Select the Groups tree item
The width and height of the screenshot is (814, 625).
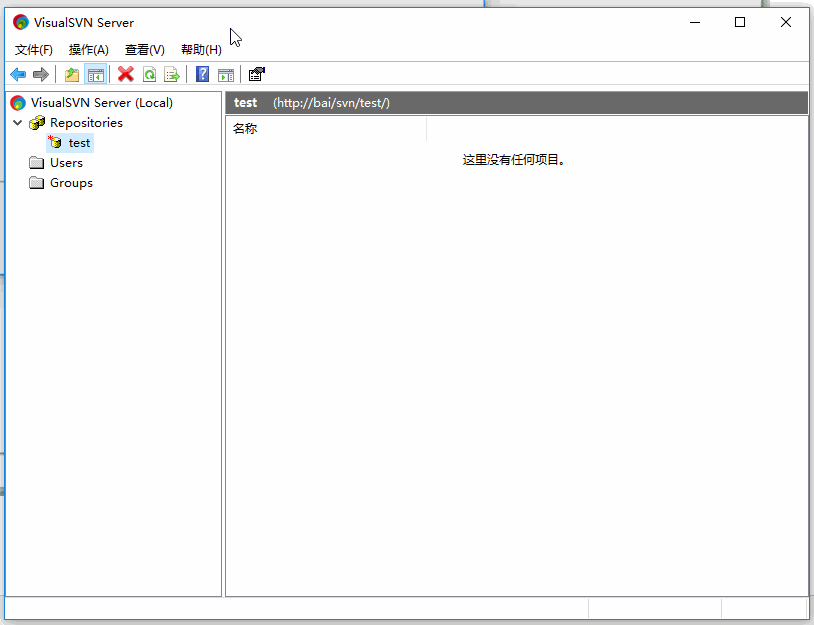click(x=71, y=183)
